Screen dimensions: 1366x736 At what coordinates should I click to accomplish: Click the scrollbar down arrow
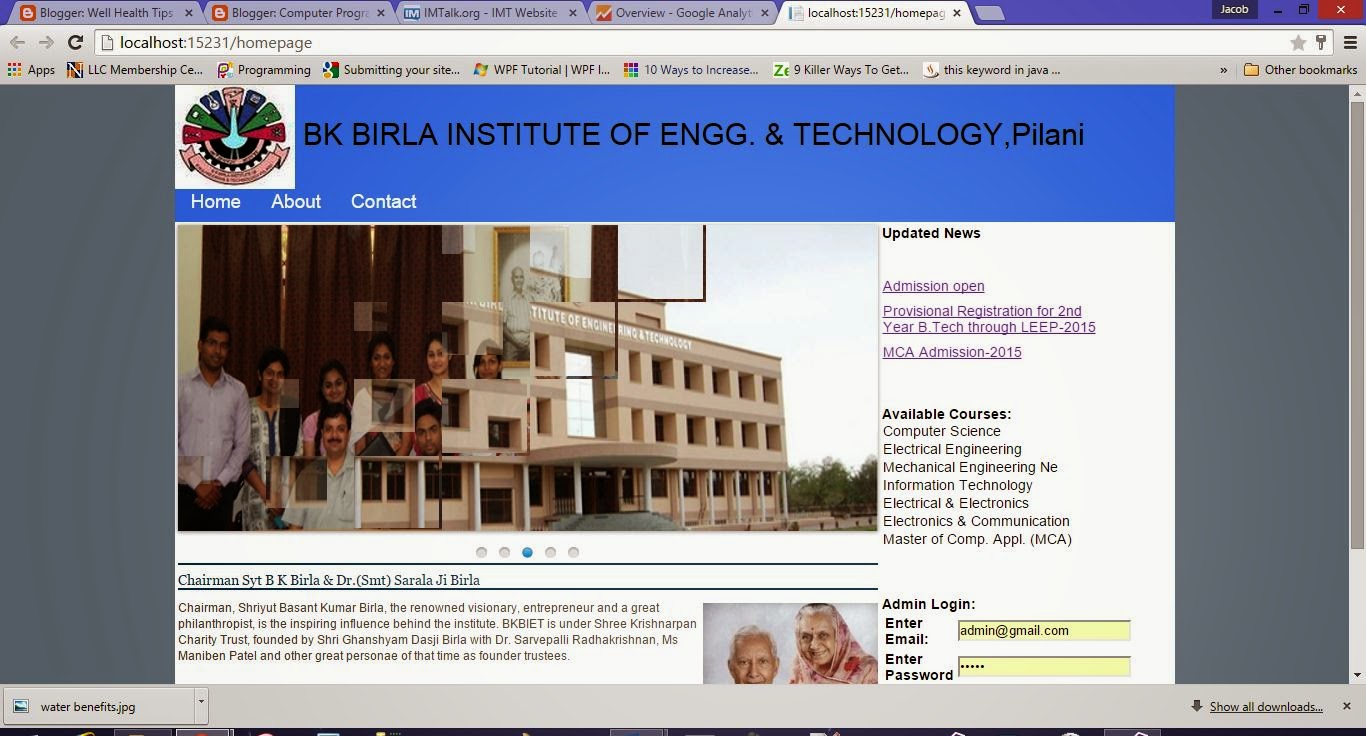1357,675
